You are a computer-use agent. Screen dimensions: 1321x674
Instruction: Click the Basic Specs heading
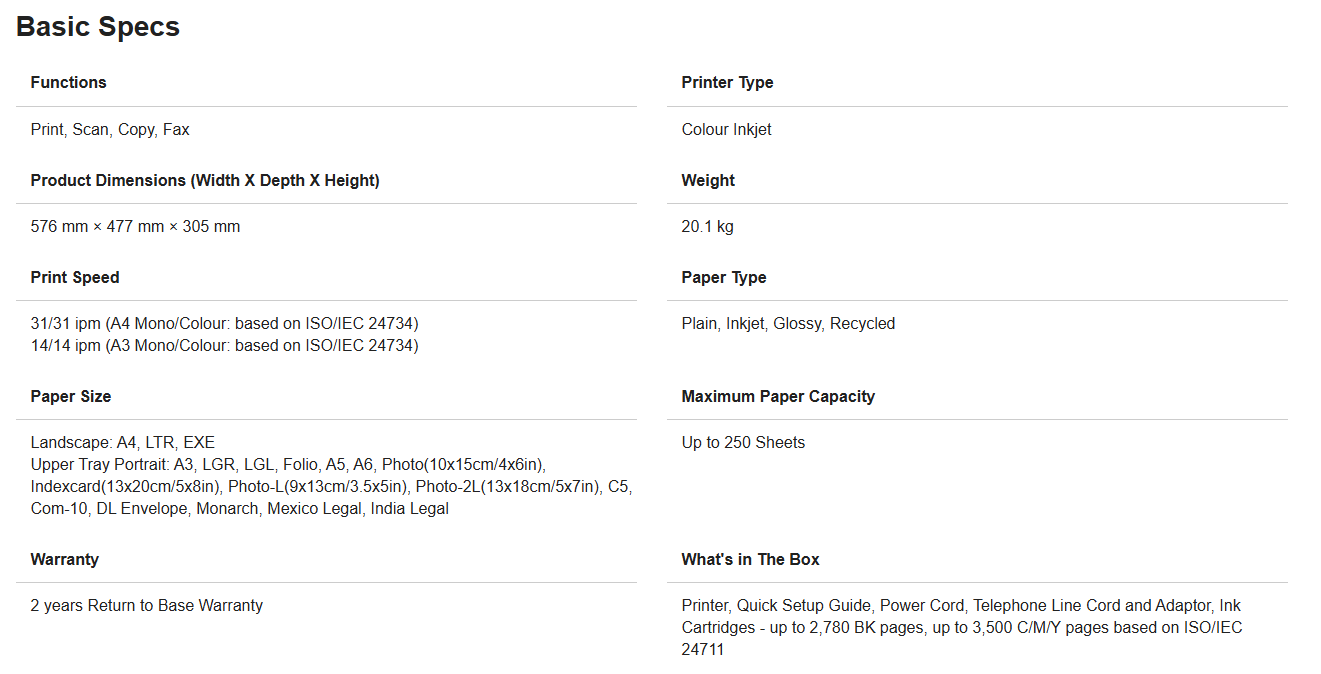click(98, 27)
